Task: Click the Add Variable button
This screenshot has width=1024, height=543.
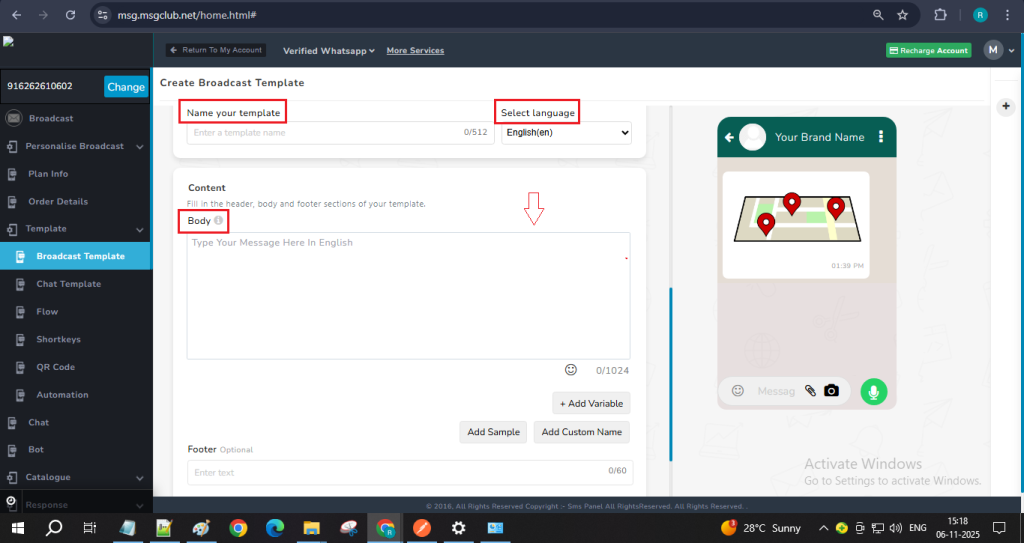Action: pos(590,403)
